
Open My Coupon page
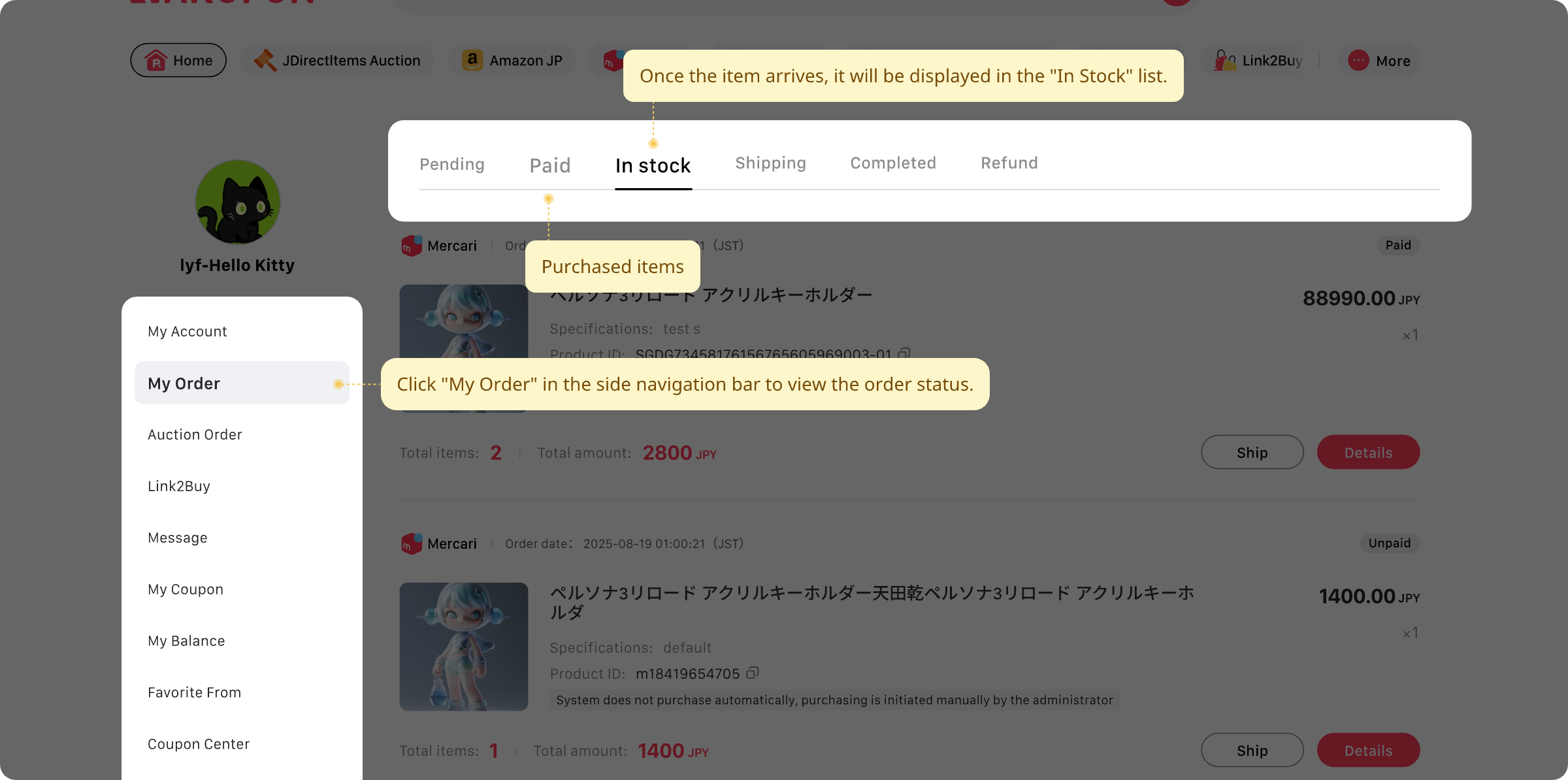[186, 589]
